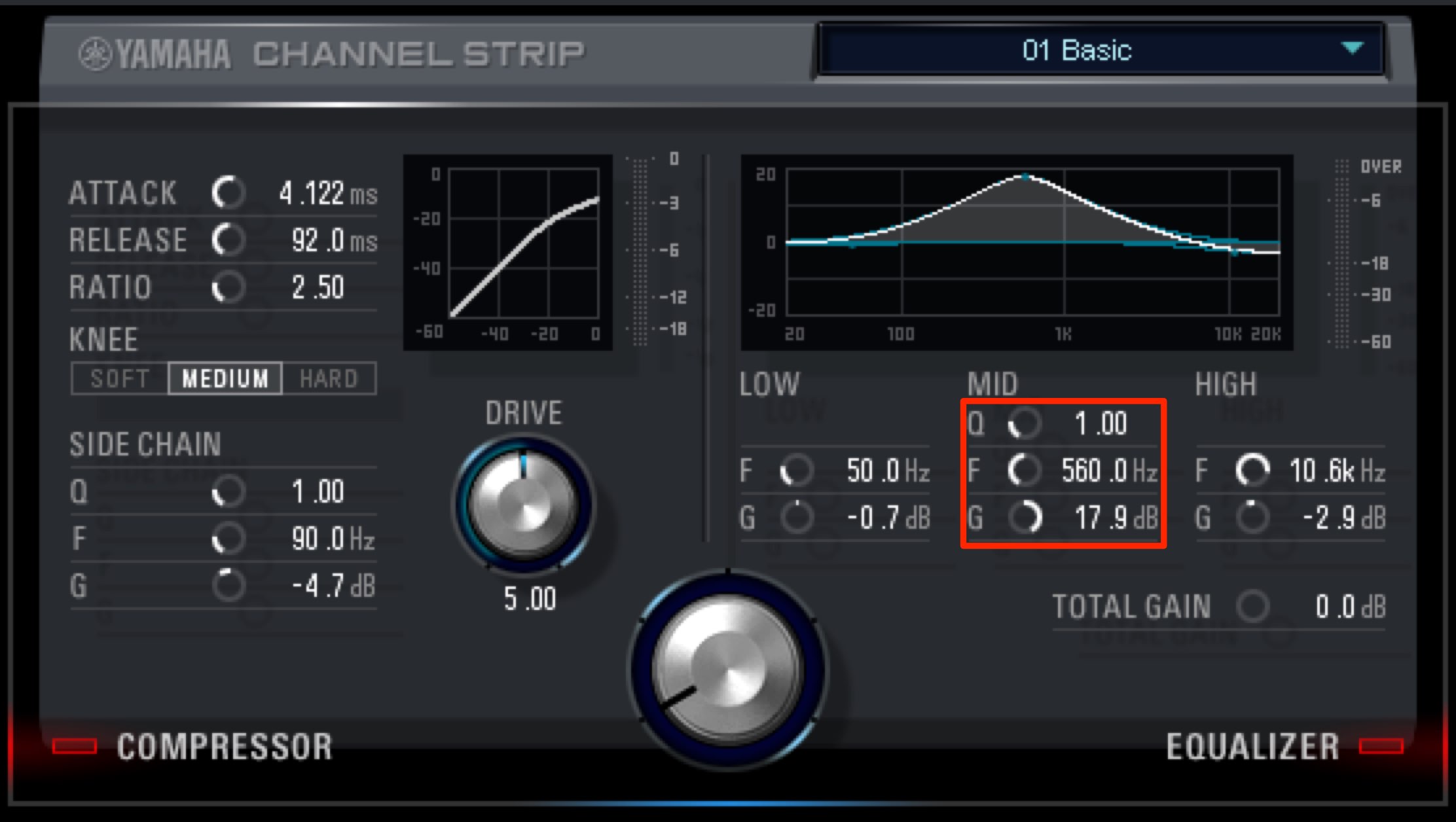Click MID gain value 17.9 dB
Viewport: 1456px width, 822px height.
point(1116,518)
